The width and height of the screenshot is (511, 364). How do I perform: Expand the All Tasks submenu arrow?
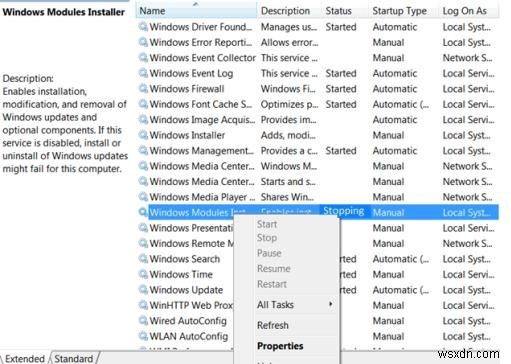click(x=330, y=304)
